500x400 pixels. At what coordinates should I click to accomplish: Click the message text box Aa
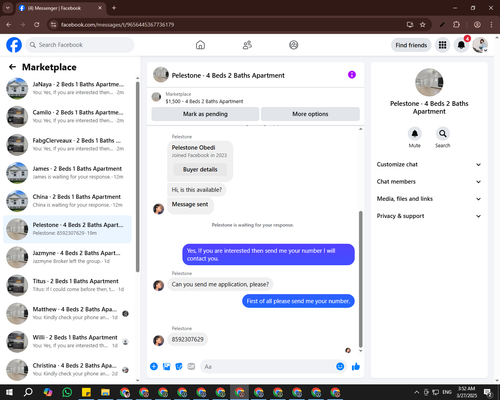coord(267,367)
